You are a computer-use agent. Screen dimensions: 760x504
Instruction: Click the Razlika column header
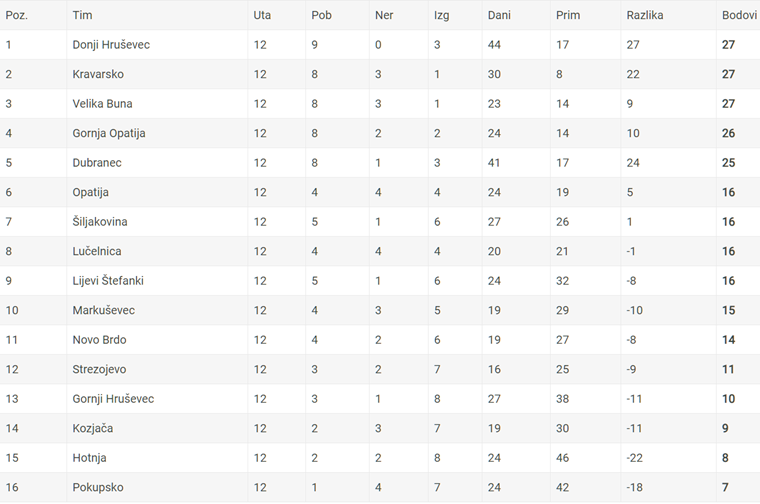[x=645, y=15]
